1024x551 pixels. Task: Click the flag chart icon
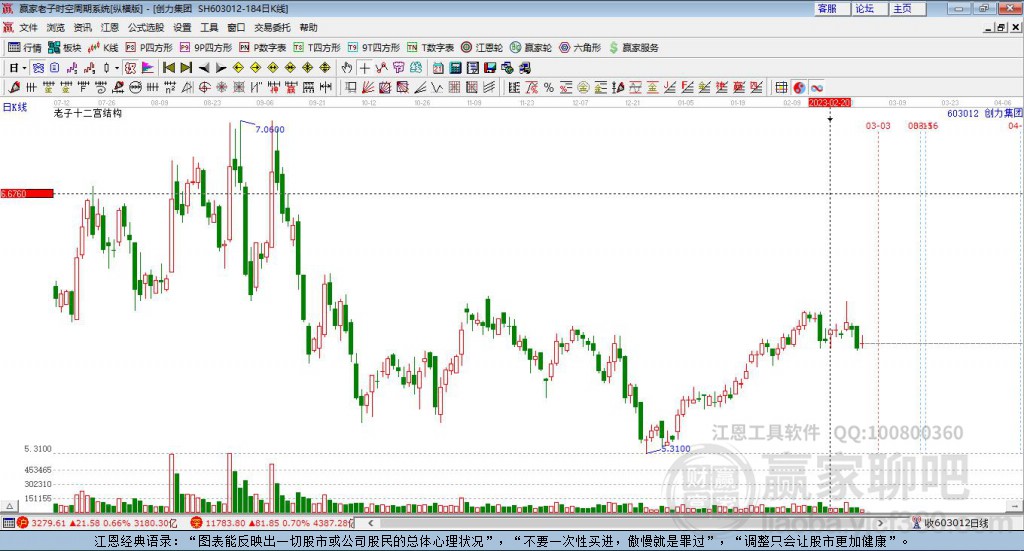(x=148, y=68)
